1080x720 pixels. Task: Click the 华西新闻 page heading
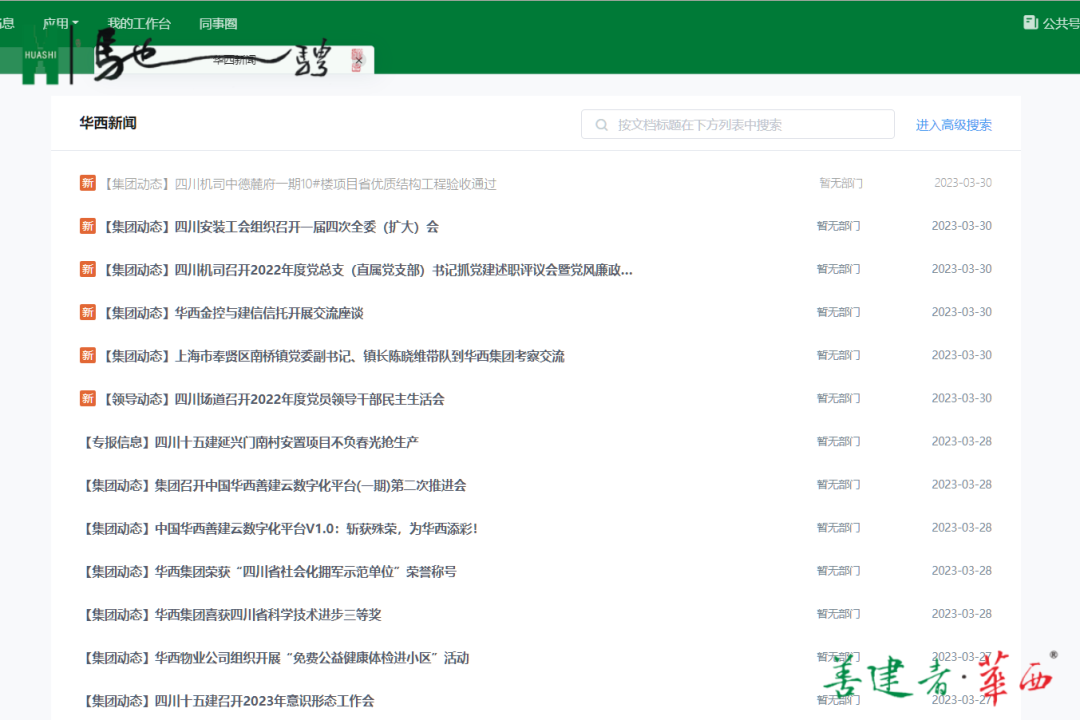[x=108, y=123]
